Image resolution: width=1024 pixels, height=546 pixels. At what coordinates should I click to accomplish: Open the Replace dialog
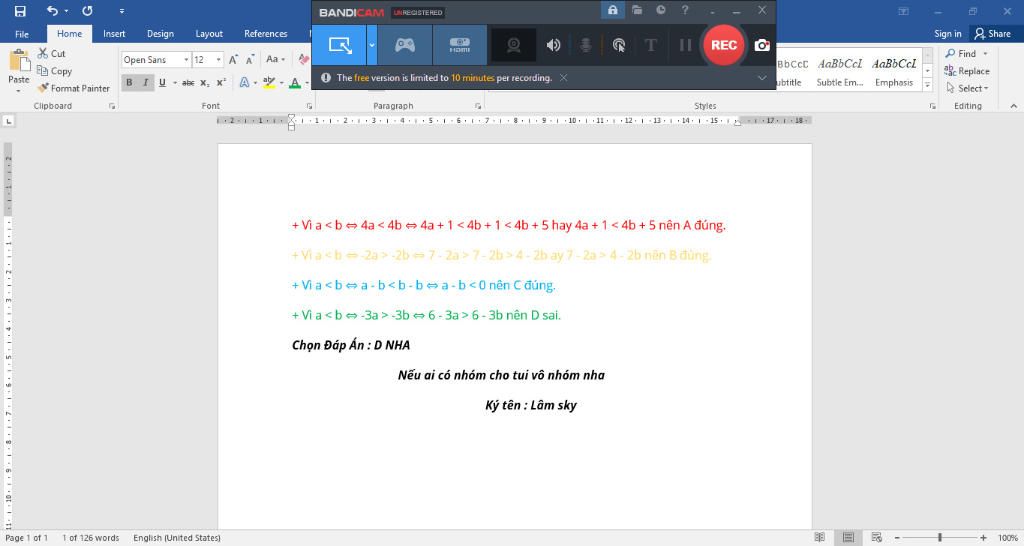click(x=967, y=71)
